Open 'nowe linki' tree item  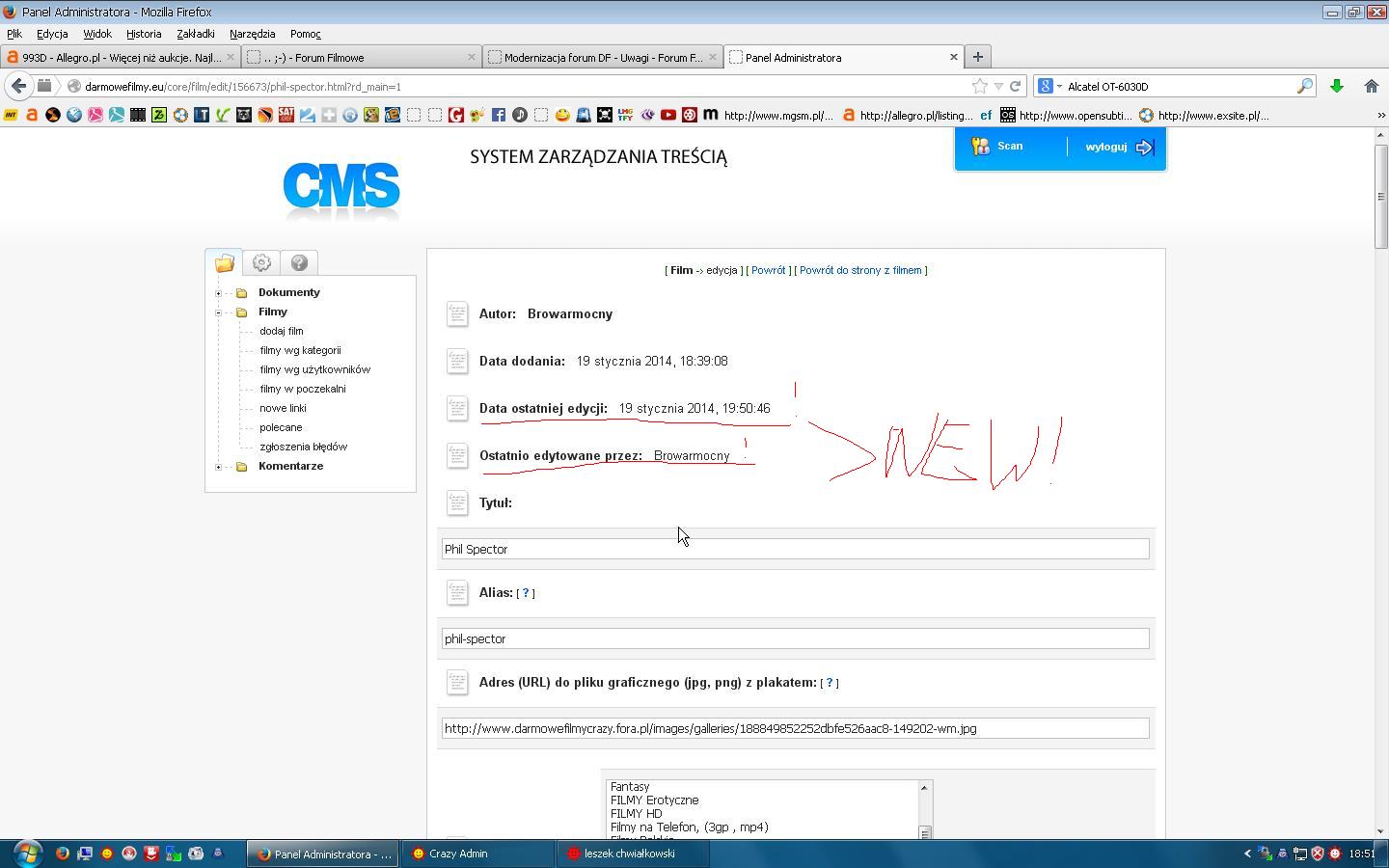[x=283, y=408]
